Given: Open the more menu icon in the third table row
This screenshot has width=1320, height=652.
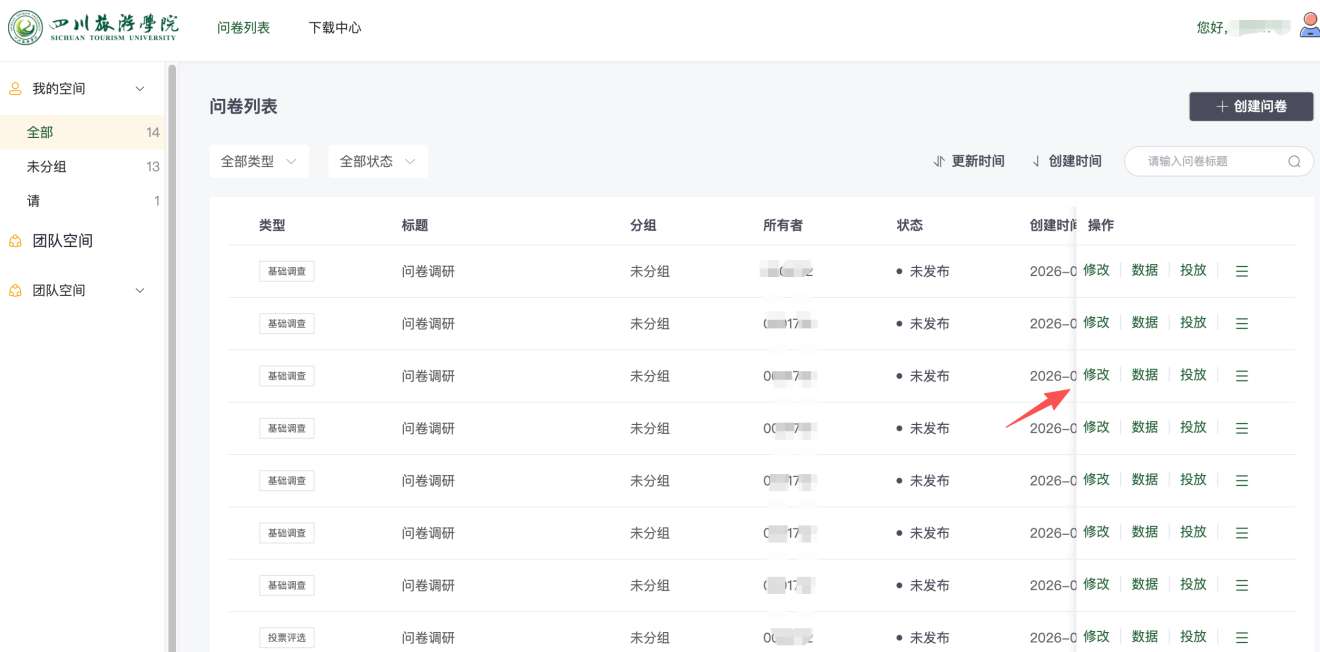Looking at the screenshot, I should coord(1242,376).
